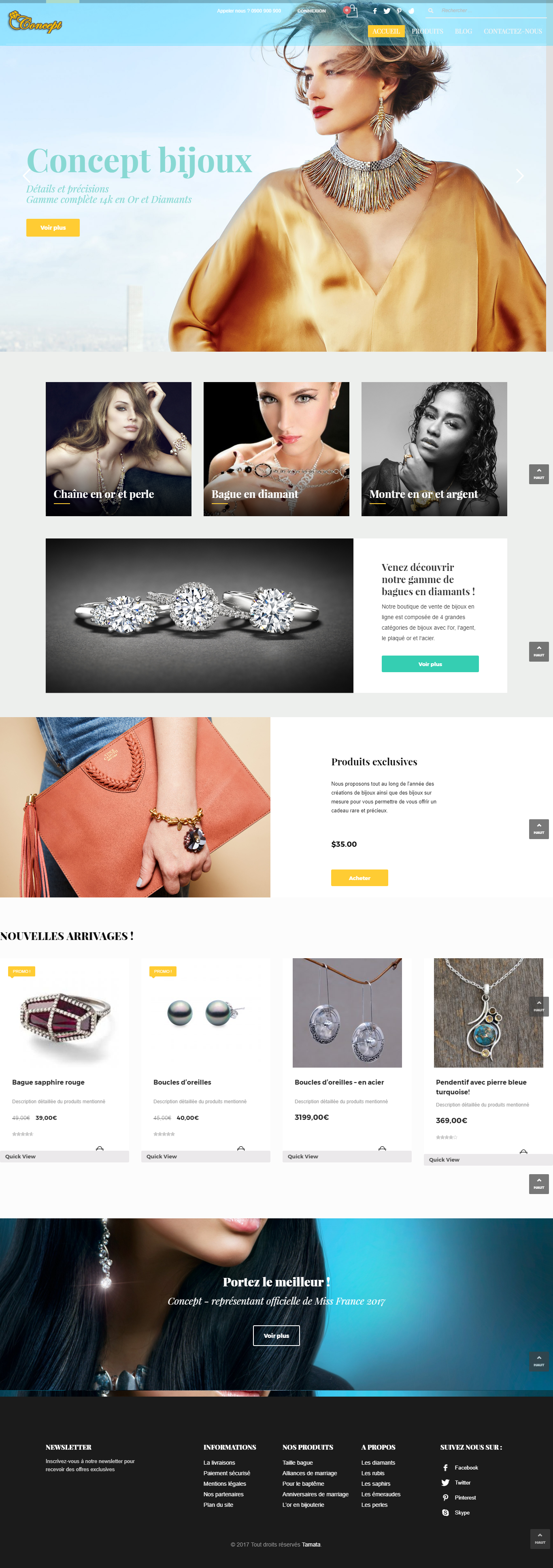Click the Pinterest icon in top bar
553x1568 pixels.
(x=399, y=11)
